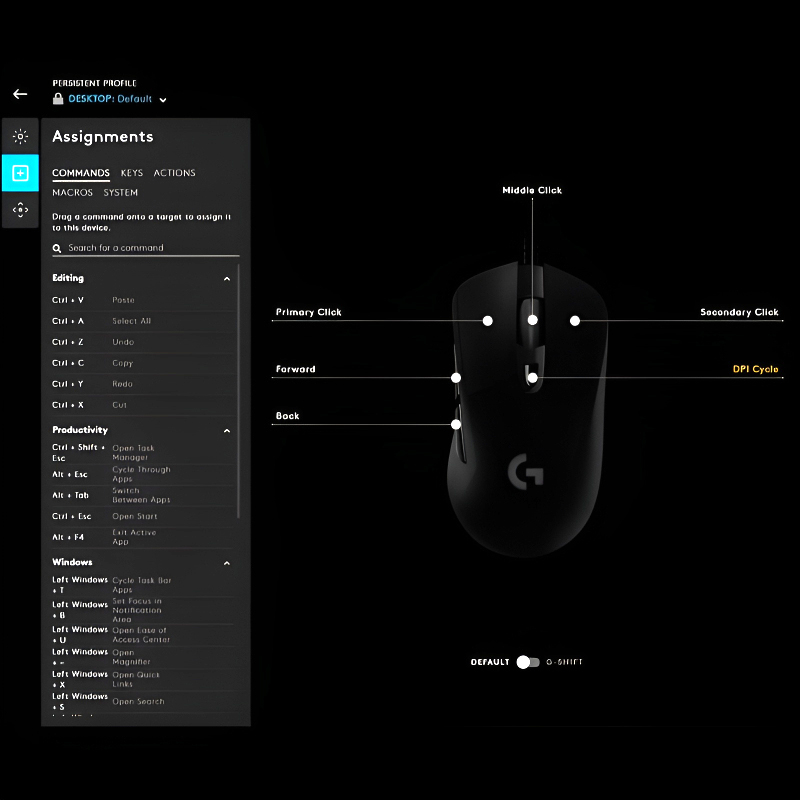This screenshot has width=800, height=800.
Task: Click the Ctrl + C Copy command
Action: point(140,363)
